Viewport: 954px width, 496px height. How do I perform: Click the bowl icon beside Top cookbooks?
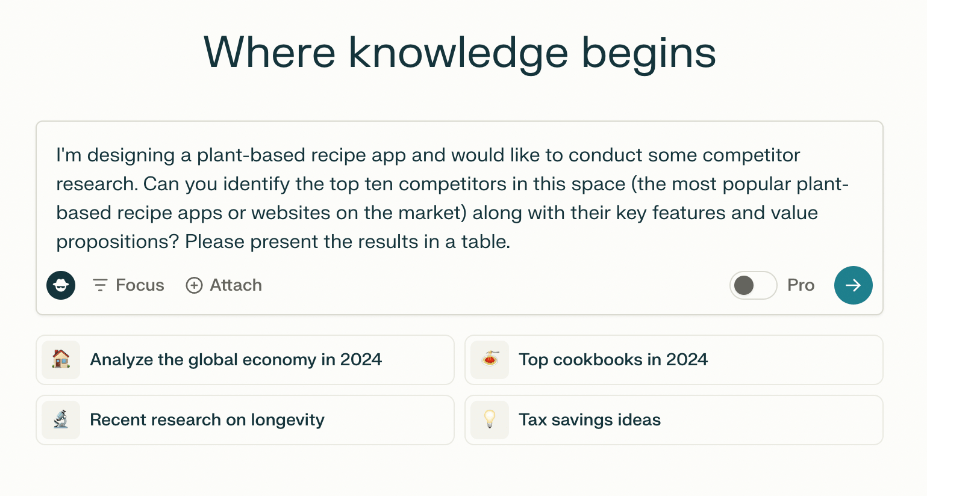click(x=490, y=360)
